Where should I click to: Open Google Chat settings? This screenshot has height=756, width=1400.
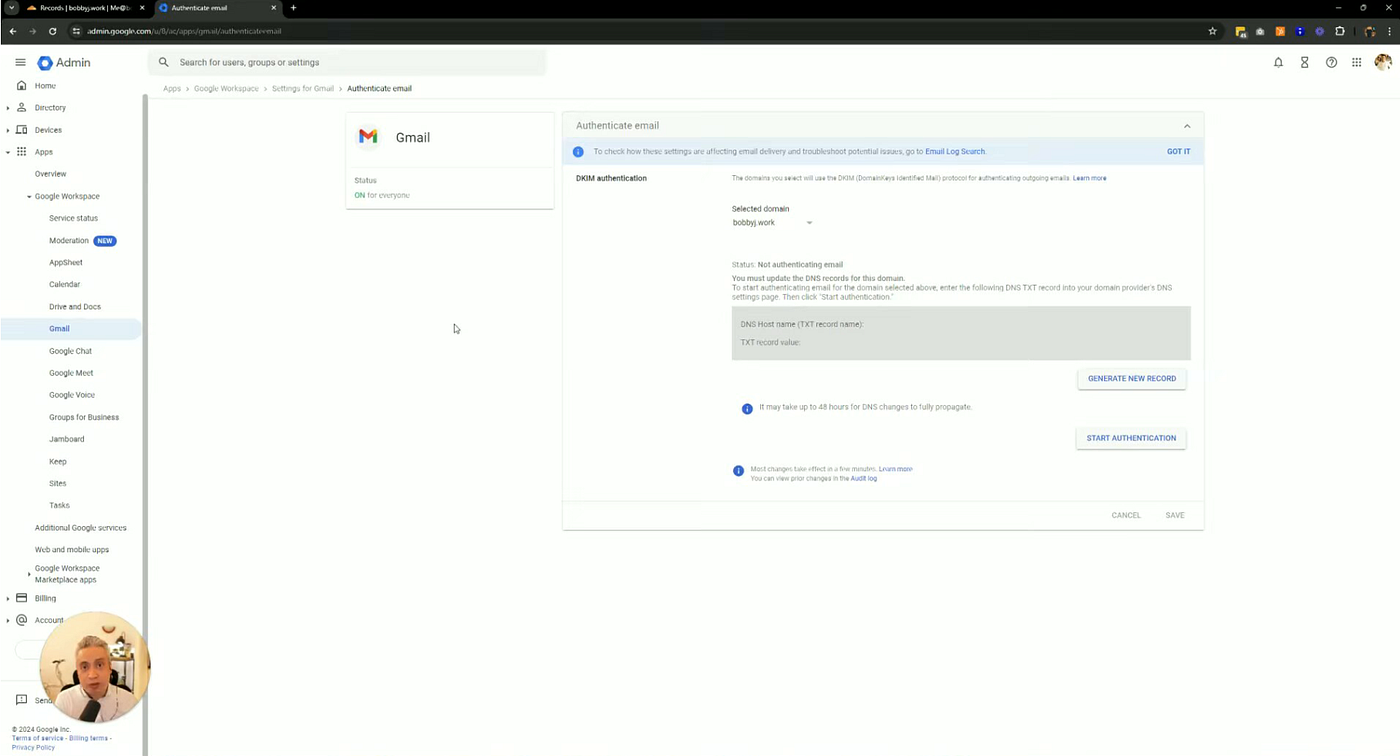click(x=70, y=351)
